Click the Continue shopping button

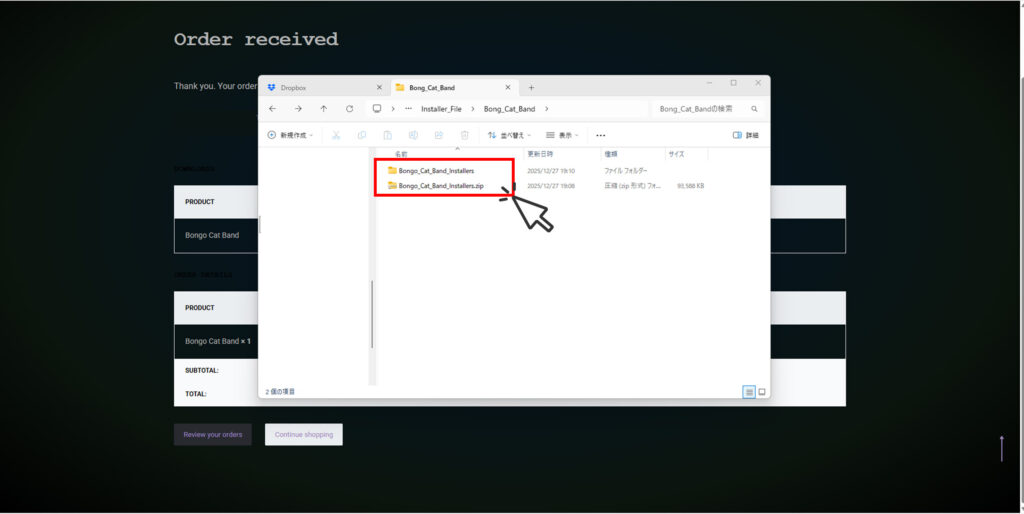pyautogui.click(x=303, y=434)
